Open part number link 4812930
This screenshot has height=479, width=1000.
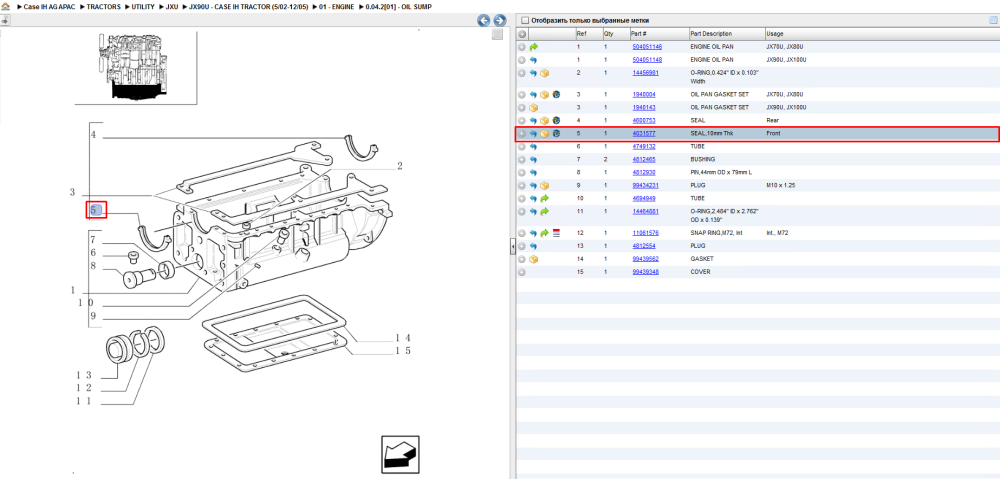pos(643,173)
